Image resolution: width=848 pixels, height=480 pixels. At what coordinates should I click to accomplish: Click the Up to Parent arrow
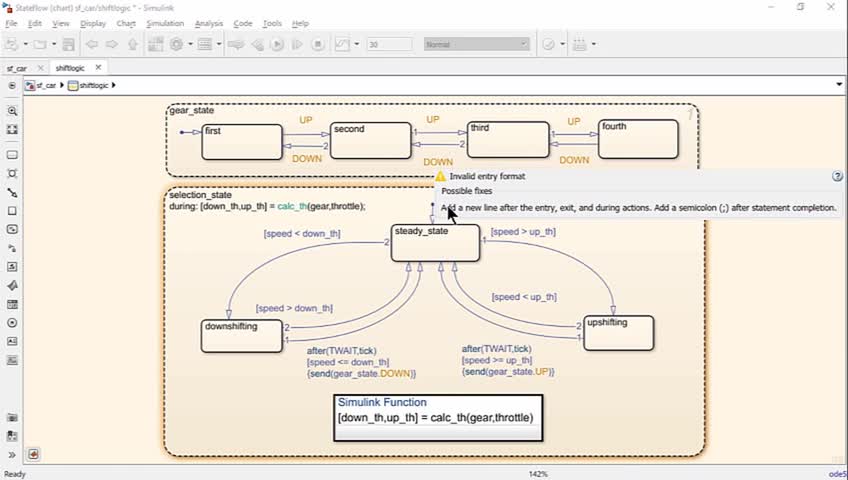click(132, 44)
